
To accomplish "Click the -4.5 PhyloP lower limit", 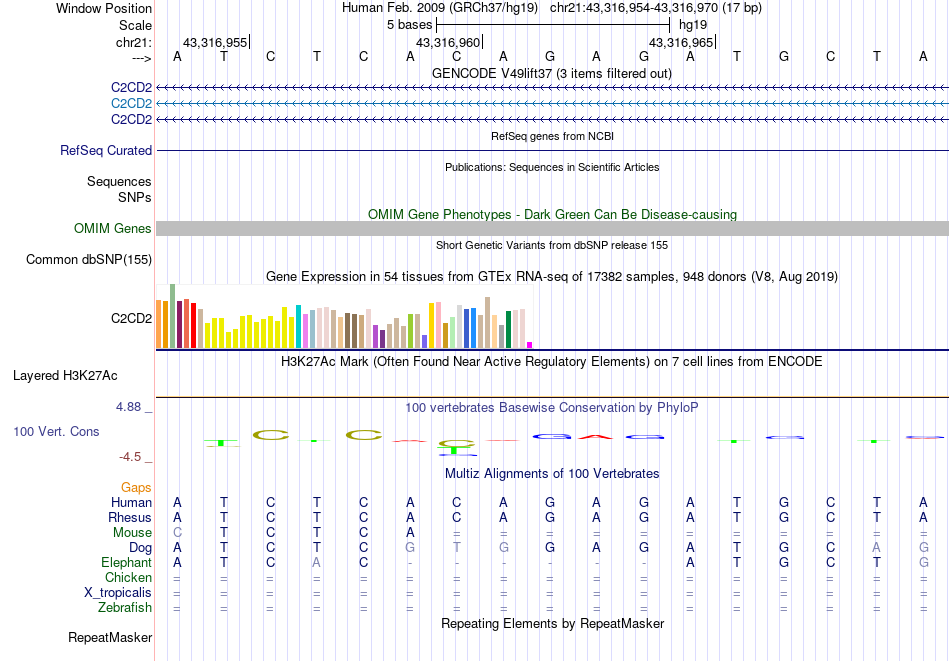I will pyautogui.click(x=130, y=457).
